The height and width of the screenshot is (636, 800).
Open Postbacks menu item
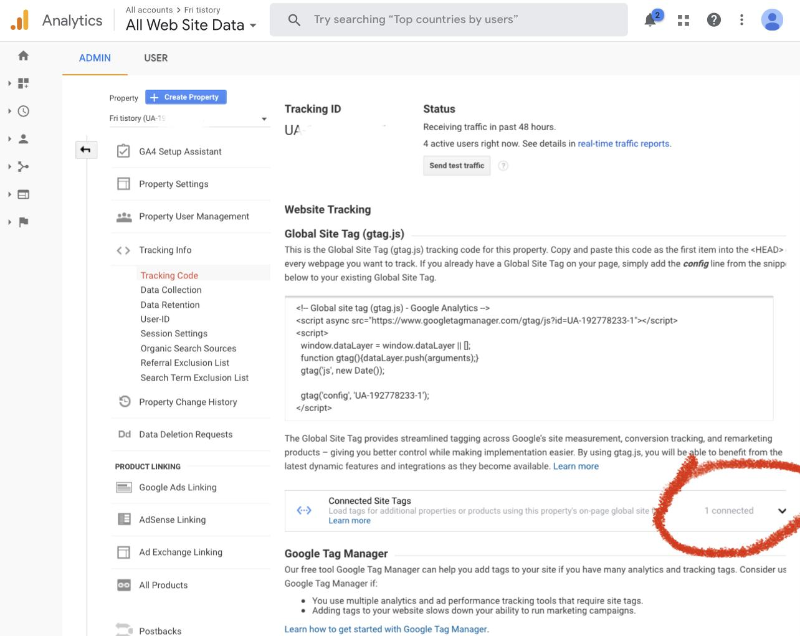160,631
